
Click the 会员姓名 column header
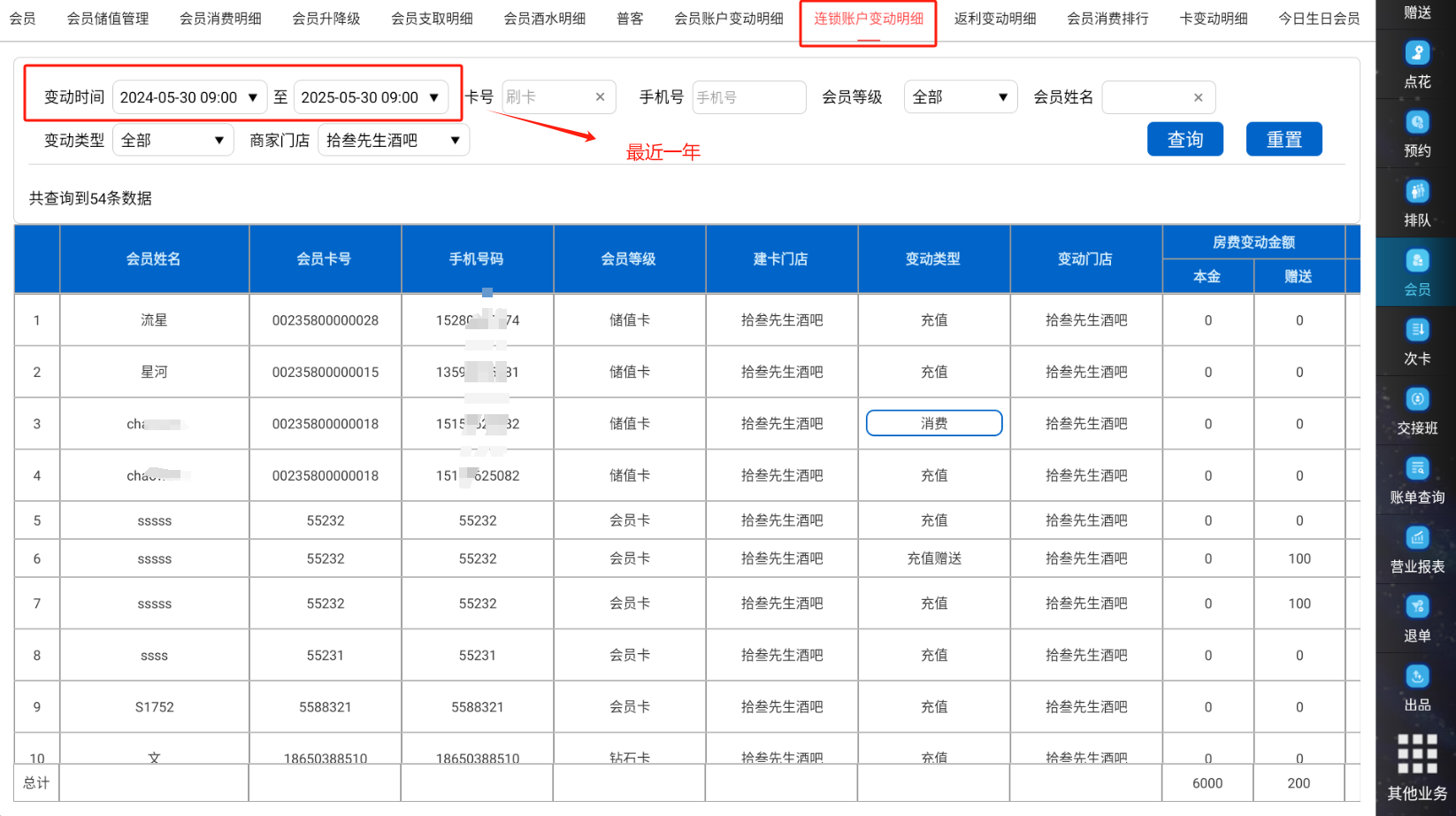click(x=154, y=258)
